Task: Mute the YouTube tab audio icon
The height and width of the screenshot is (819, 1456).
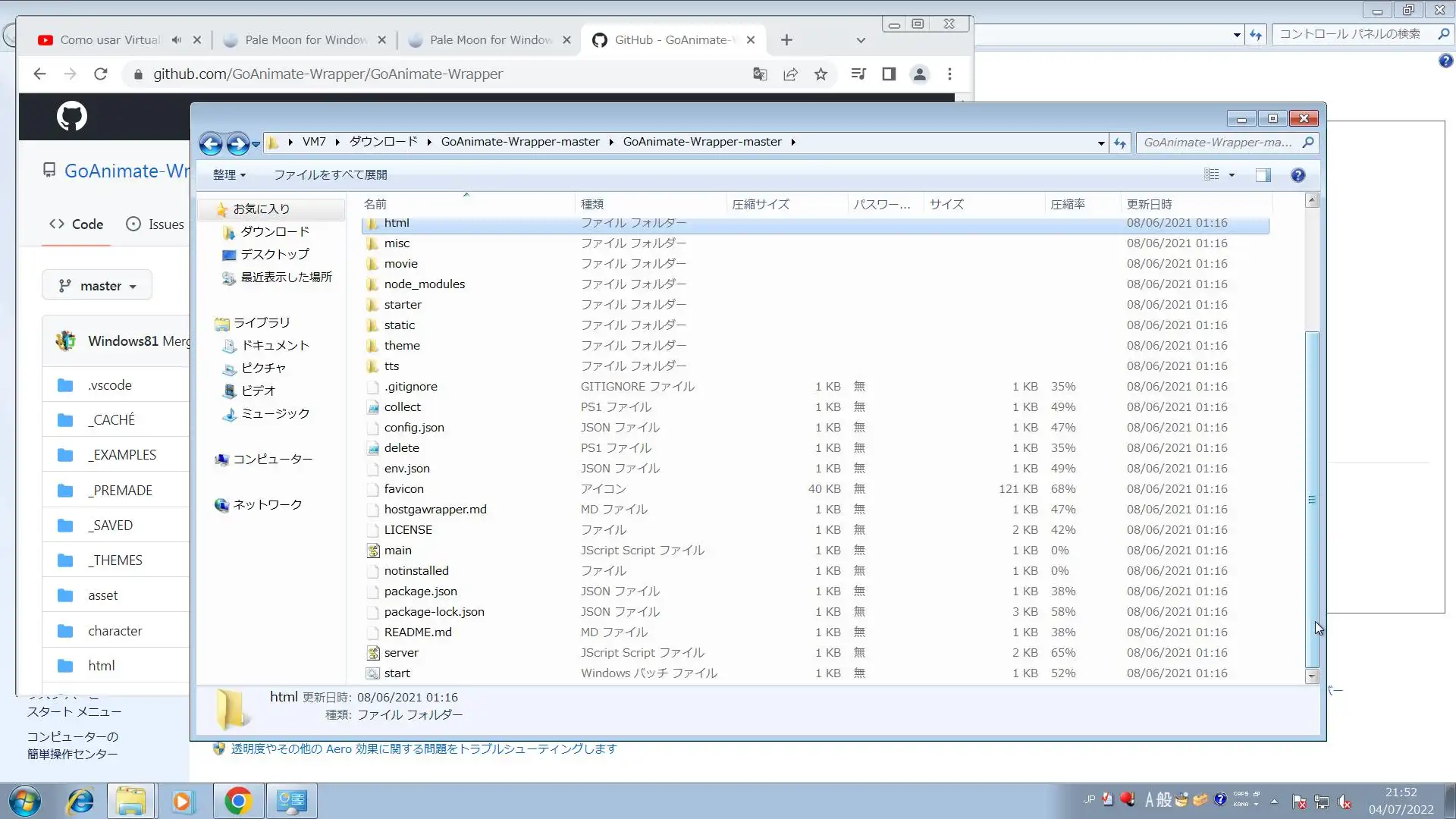Action: (x=176, y=40)
